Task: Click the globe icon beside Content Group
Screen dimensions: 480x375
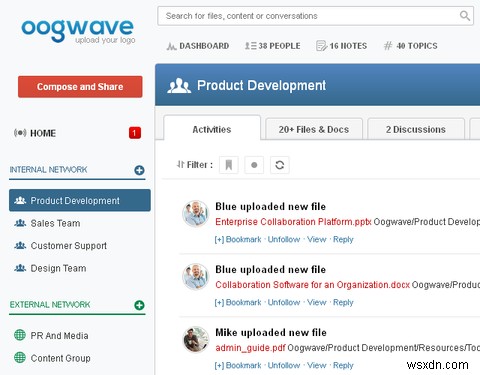Action: point(20,357)
